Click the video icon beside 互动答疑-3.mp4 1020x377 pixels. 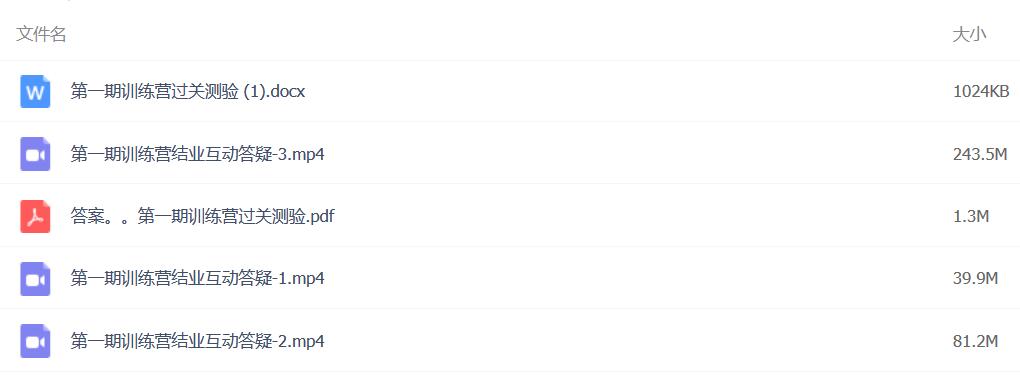[35, 154]
